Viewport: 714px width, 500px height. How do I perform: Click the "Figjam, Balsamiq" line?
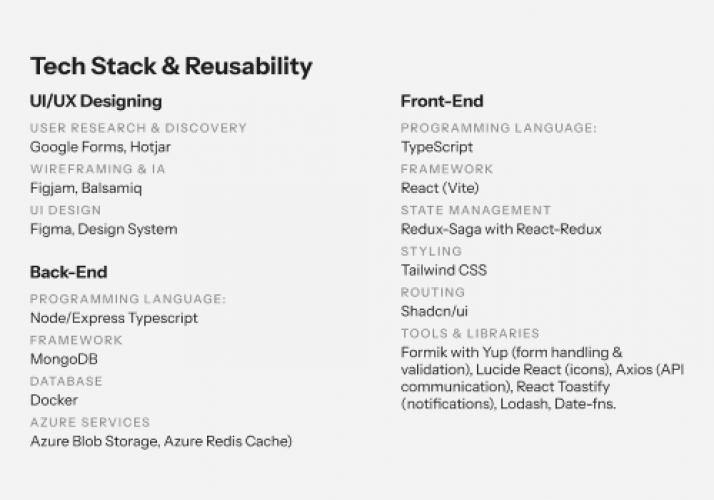coord(86,188)
